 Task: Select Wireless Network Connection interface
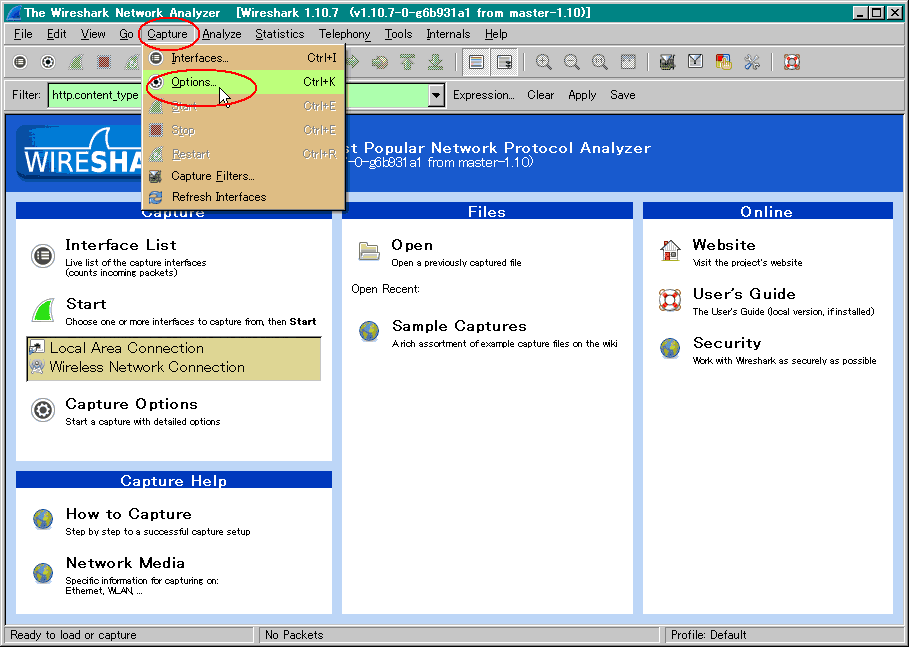tap(147, 367)
